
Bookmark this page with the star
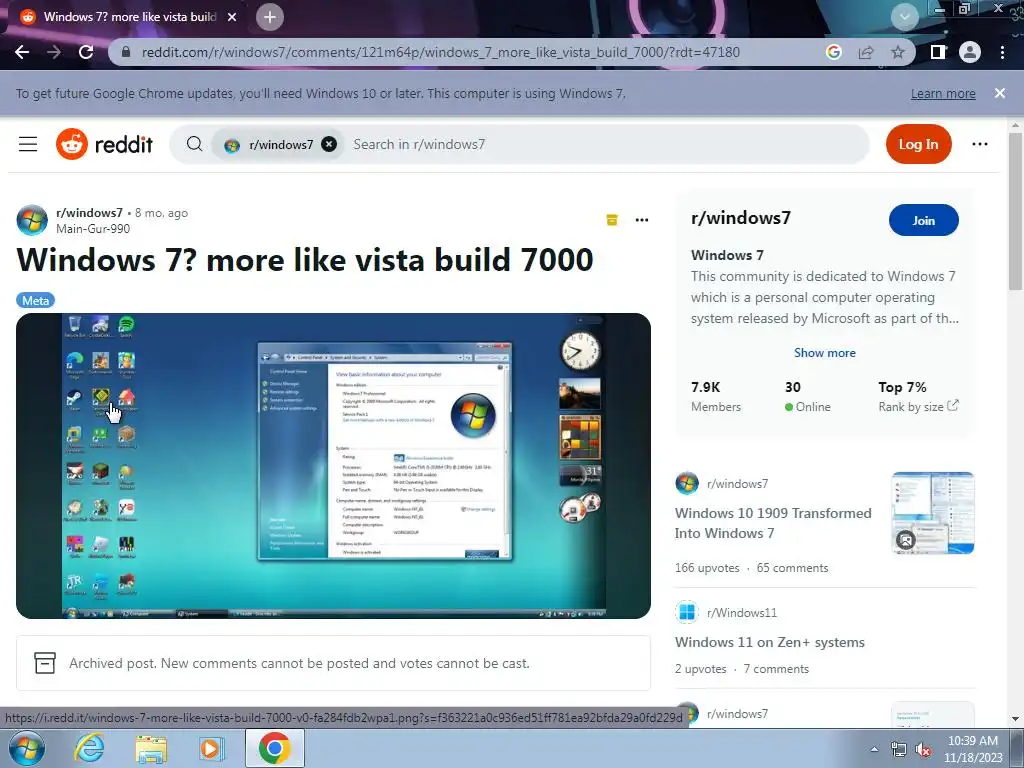tap(898, 52)
